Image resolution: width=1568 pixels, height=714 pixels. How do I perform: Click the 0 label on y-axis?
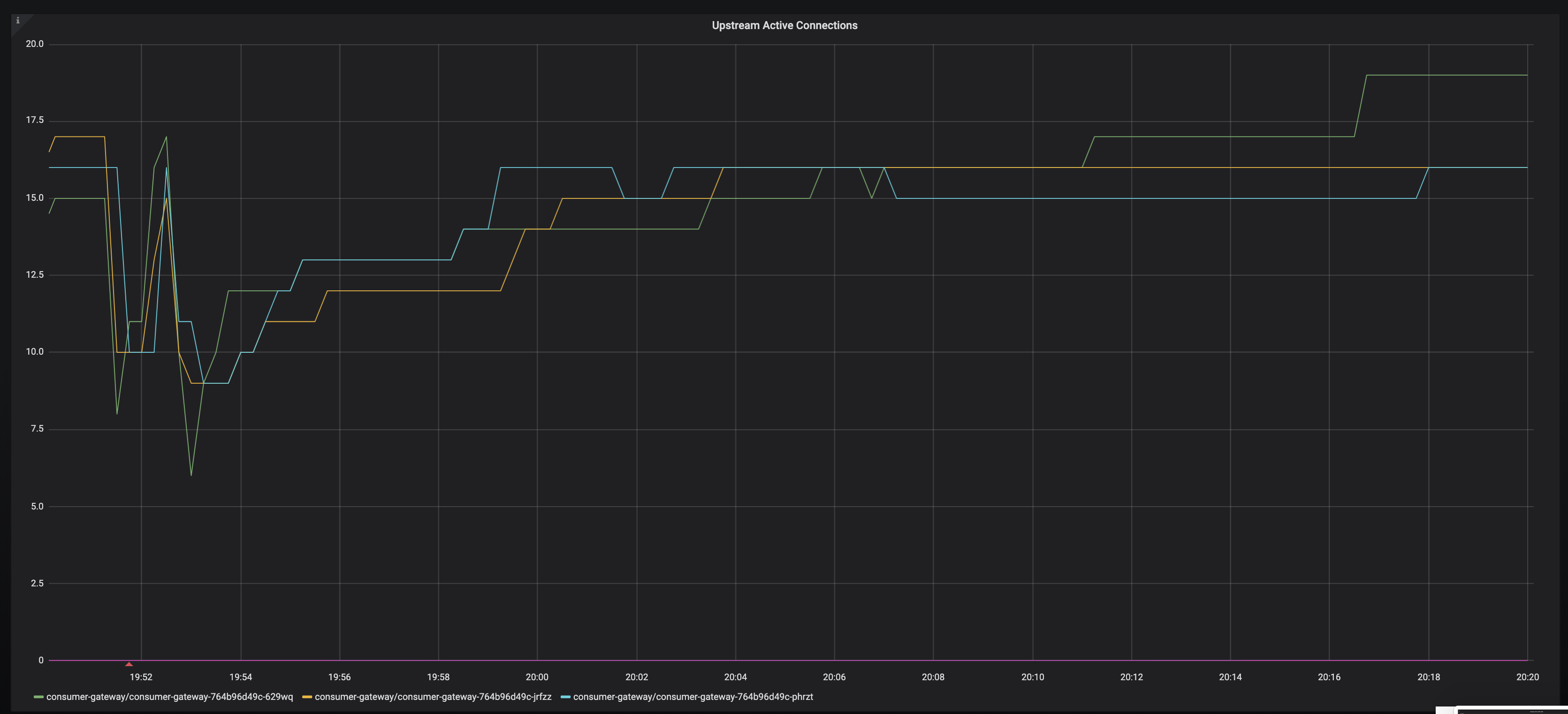(x=41, y=661)
